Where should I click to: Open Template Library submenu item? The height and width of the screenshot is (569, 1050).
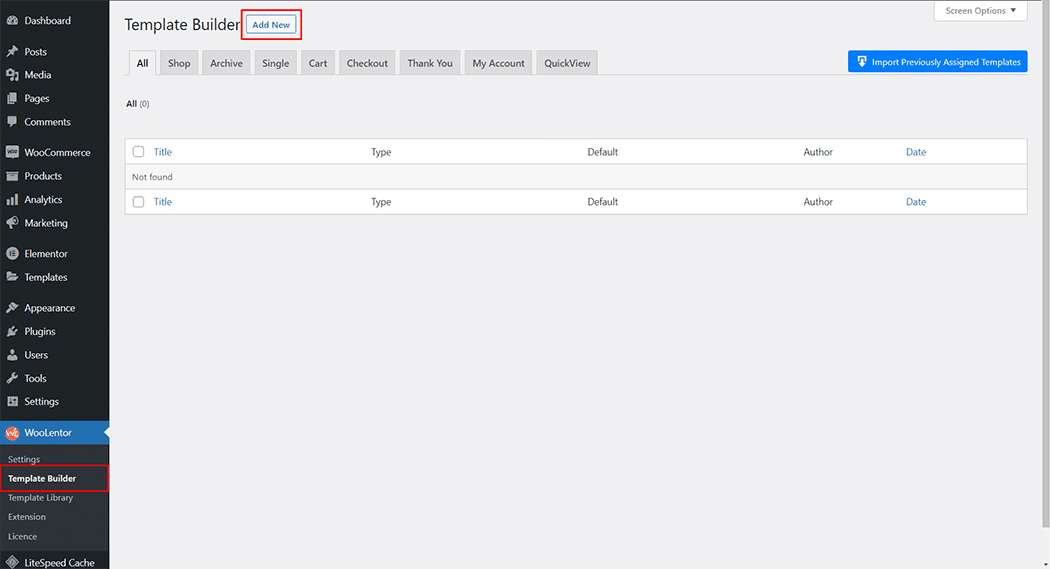click(x=40, y=497)
